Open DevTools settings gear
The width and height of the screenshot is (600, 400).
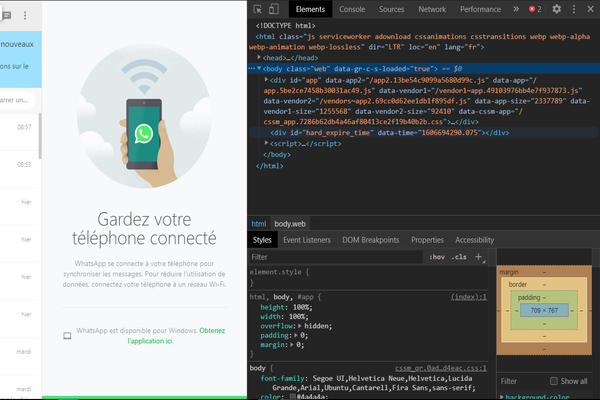pos(557,9)
